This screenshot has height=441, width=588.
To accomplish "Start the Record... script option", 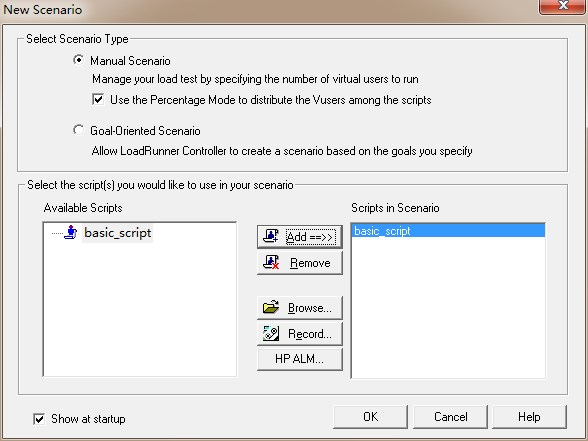I will coord(300,334).
